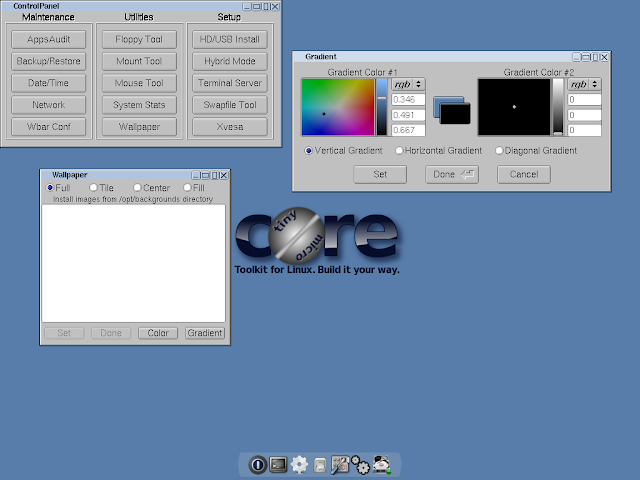Open the rgb dropdown for Gradient Color #1

point(408,84)
